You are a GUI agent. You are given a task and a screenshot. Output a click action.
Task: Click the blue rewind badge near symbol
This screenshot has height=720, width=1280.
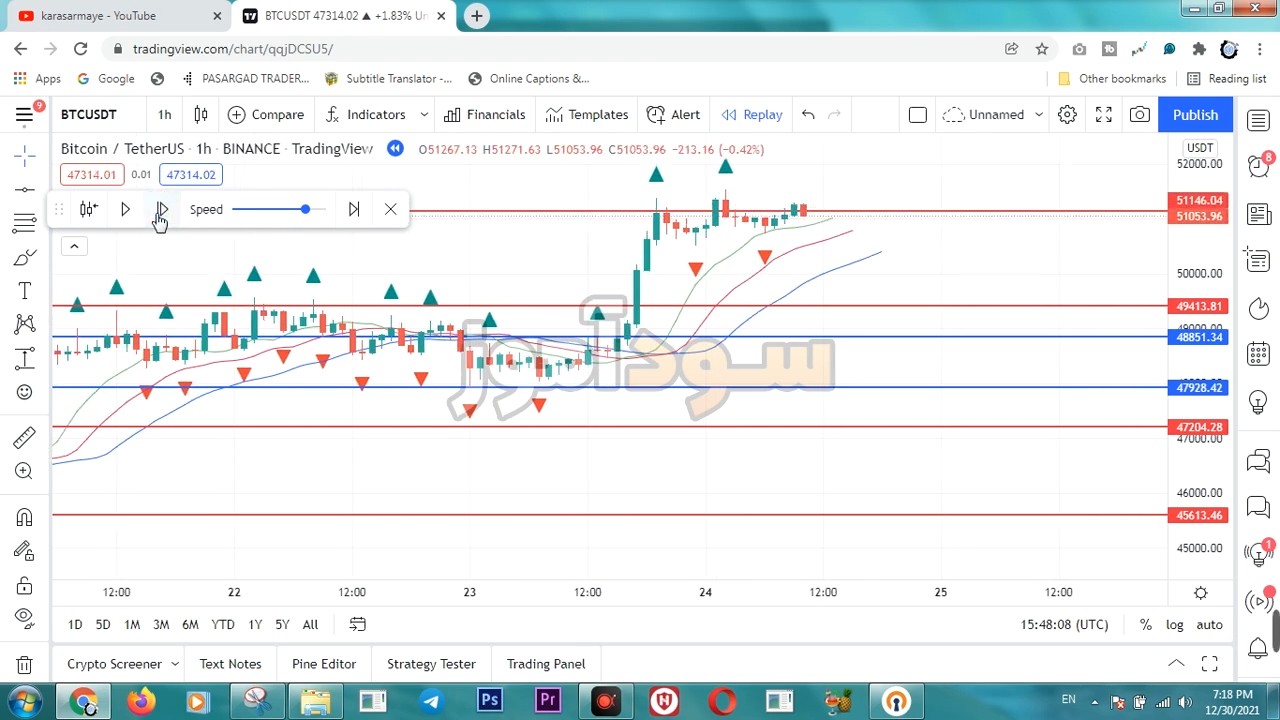pos(395,149)
